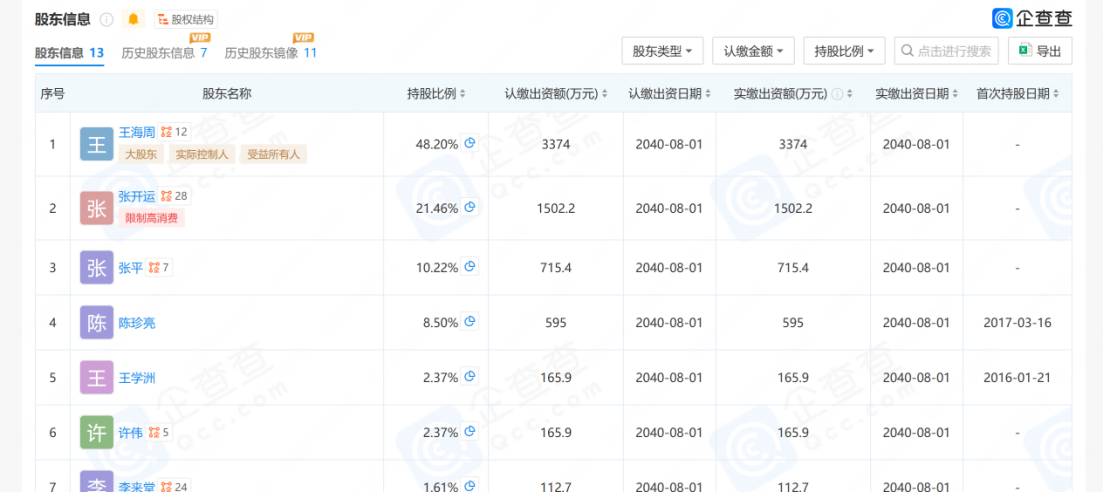Click the info icon next to 股东信息 title
Screen dimensions: 1104x492
click(106, 20)
